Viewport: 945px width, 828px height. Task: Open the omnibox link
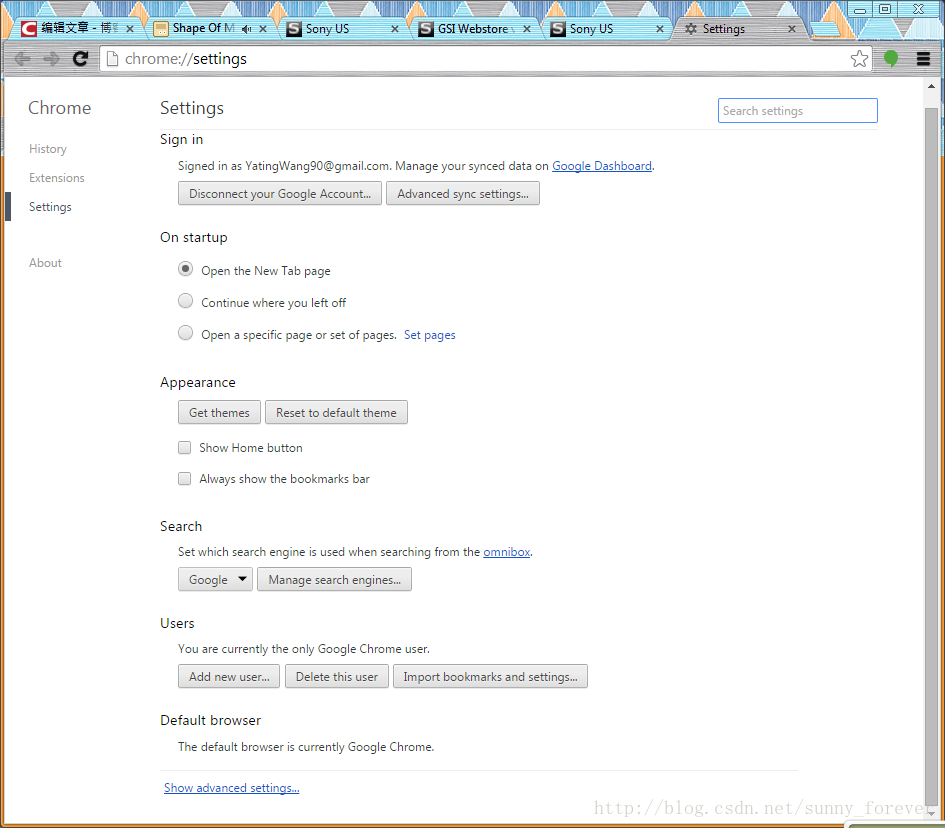pyautogui.click(x=507, y=551)
